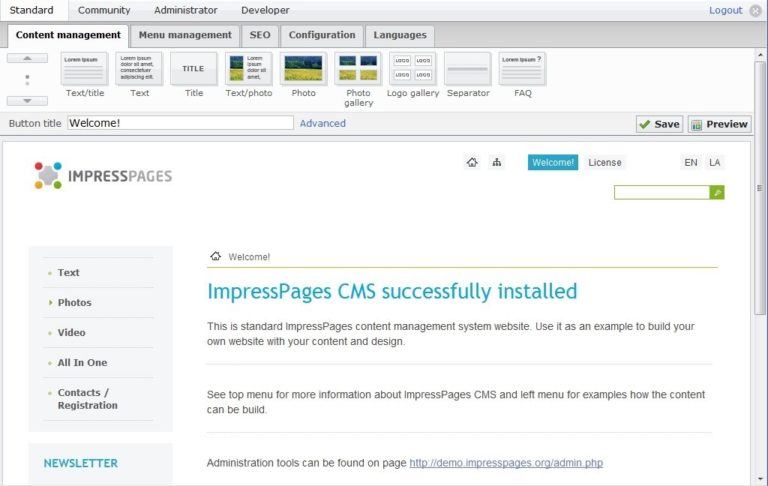The width and height of the screenshot is (768, 486).
Task: Select the Text widget icon
Action: [x=139, y=69]
